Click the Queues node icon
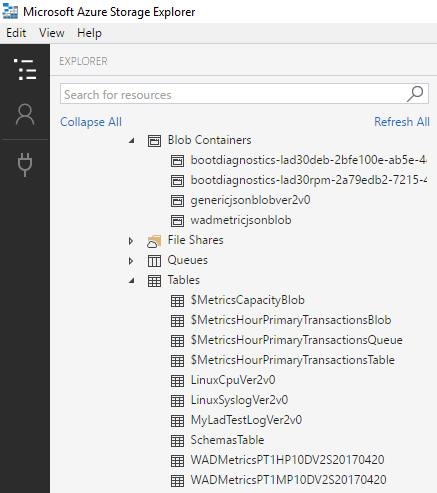 [154, 261]
